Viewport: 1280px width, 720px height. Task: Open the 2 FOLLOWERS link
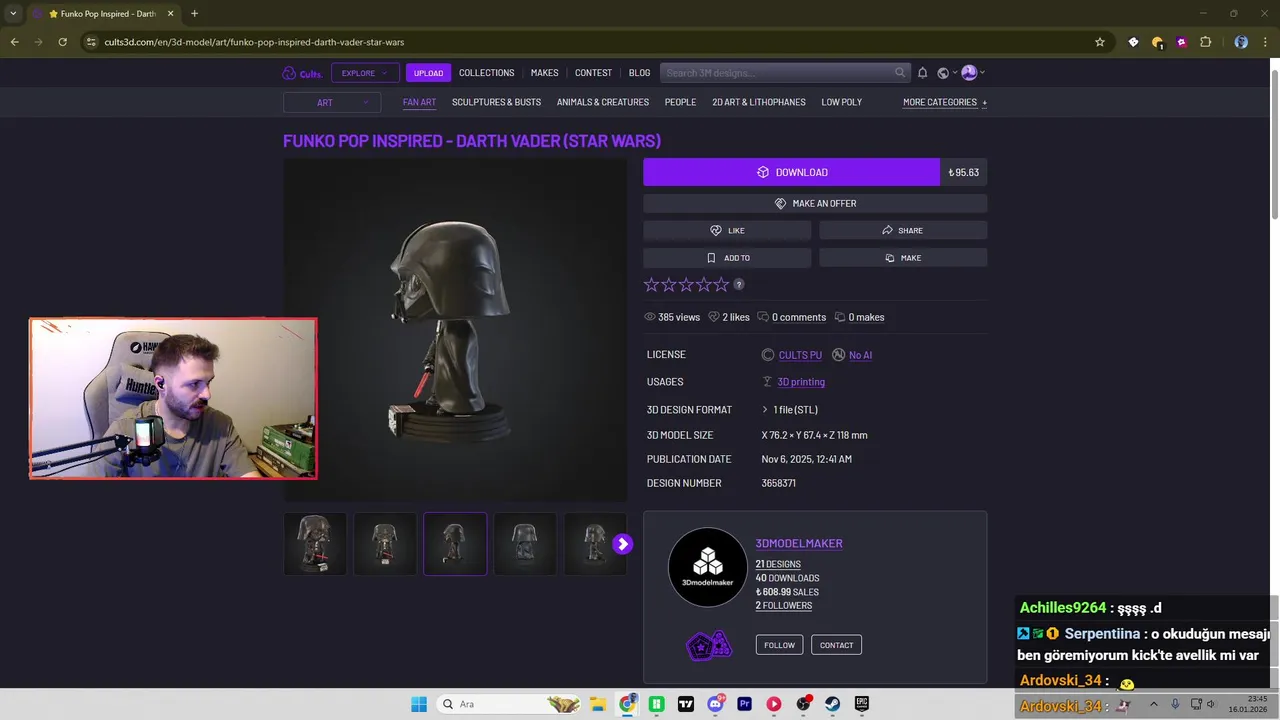(784, 606)
